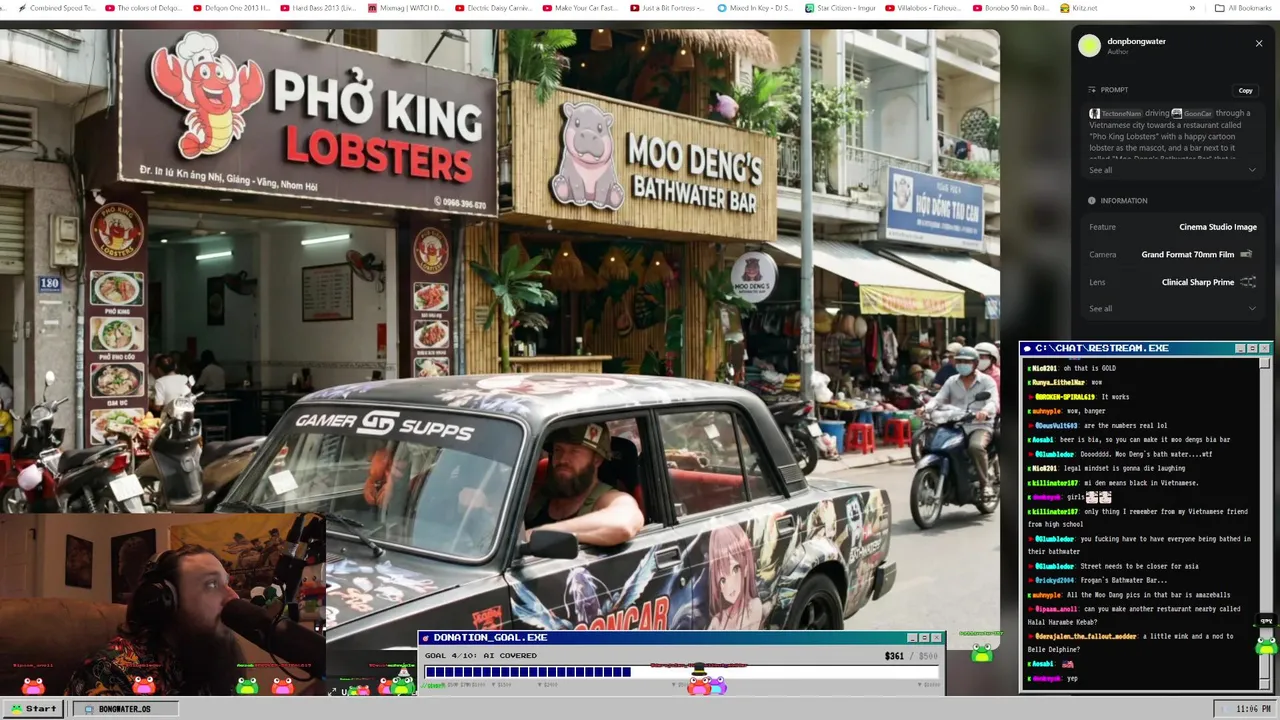This screenshot has height=720, width=1280.
Task: Click the 'GOAL 4/10: AI COVERED' label
Action: pyautogui.click(x=480, y=655)
